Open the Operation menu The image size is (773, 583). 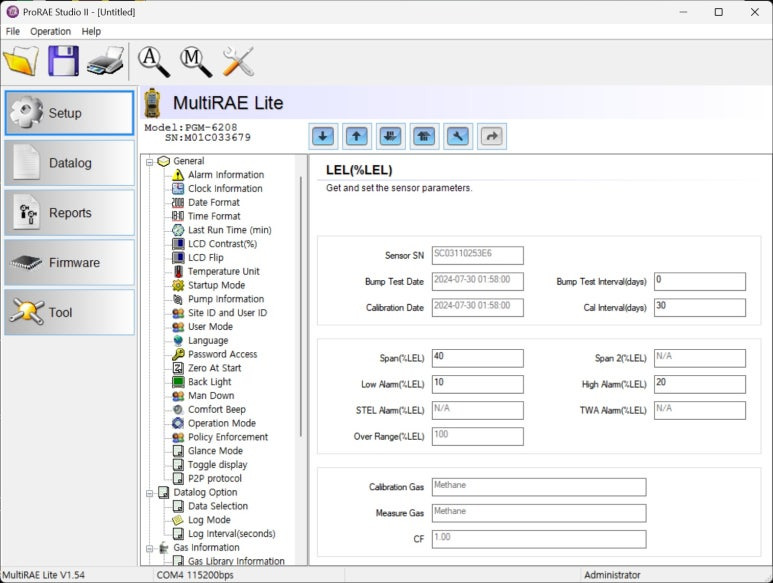[50, 32]
